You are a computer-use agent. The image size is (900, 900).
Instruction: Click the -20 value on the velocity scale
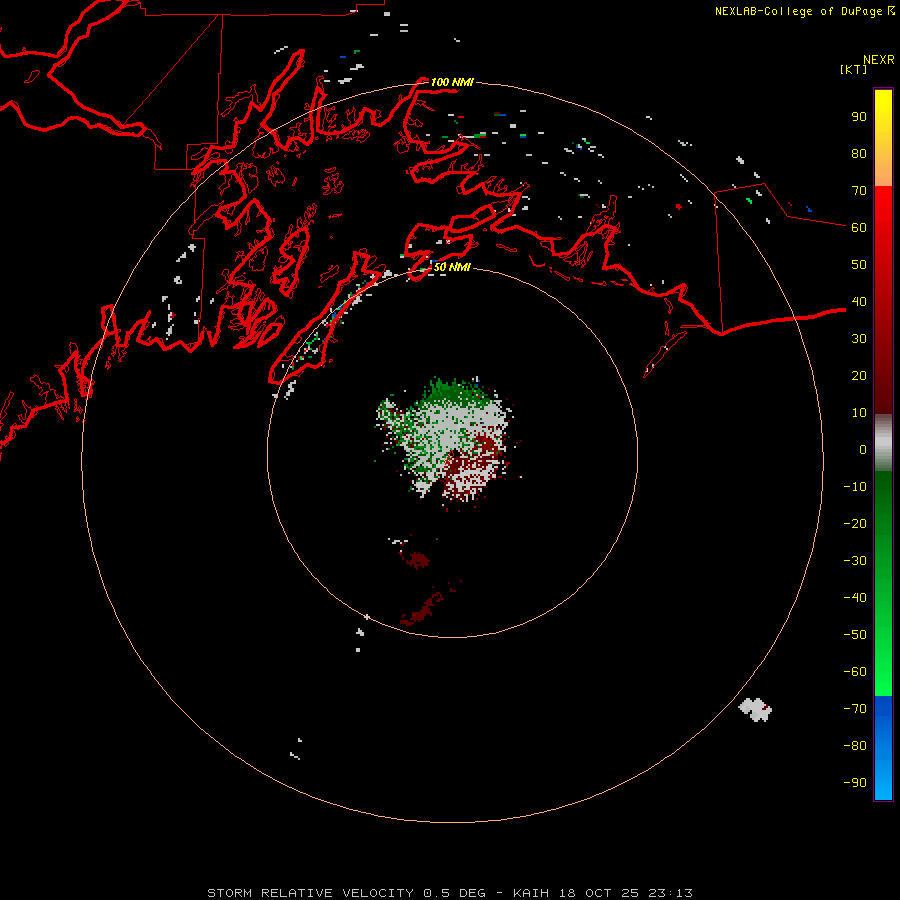click(855, 523)
